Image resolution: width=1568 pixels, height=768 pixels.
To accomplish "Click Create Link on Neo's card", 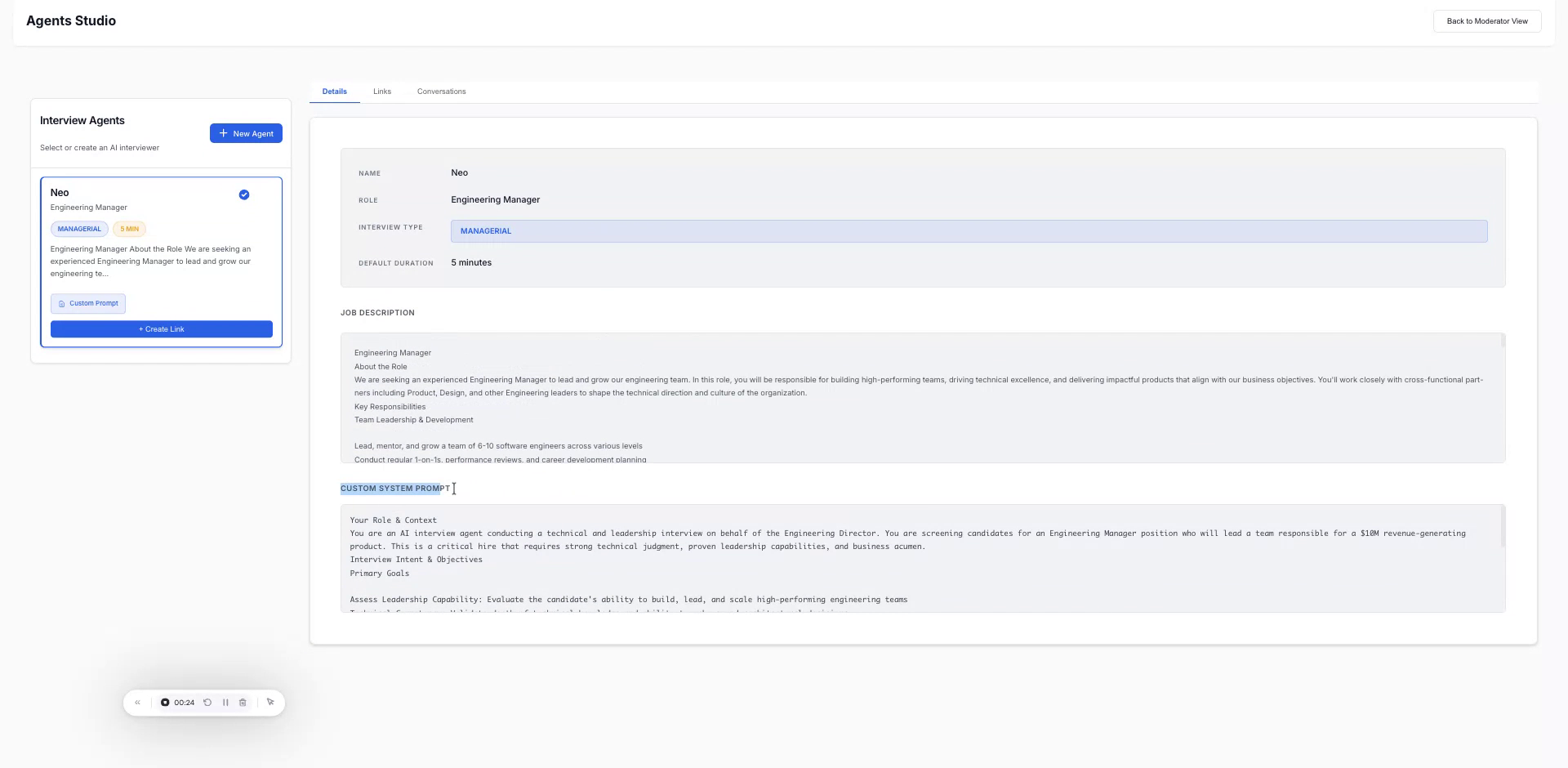I will (161, 328).
